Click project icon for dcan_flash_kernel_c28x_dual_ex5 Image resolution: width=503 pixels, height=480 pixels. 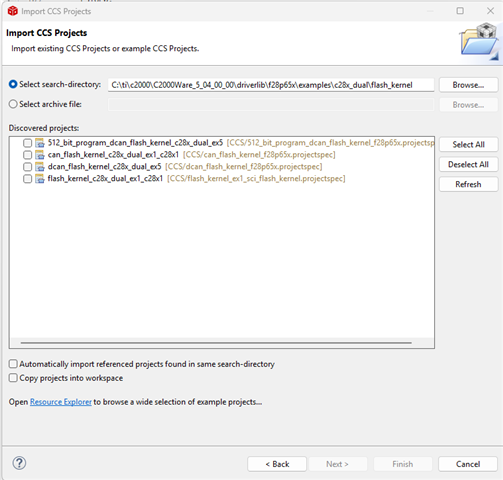40,167
